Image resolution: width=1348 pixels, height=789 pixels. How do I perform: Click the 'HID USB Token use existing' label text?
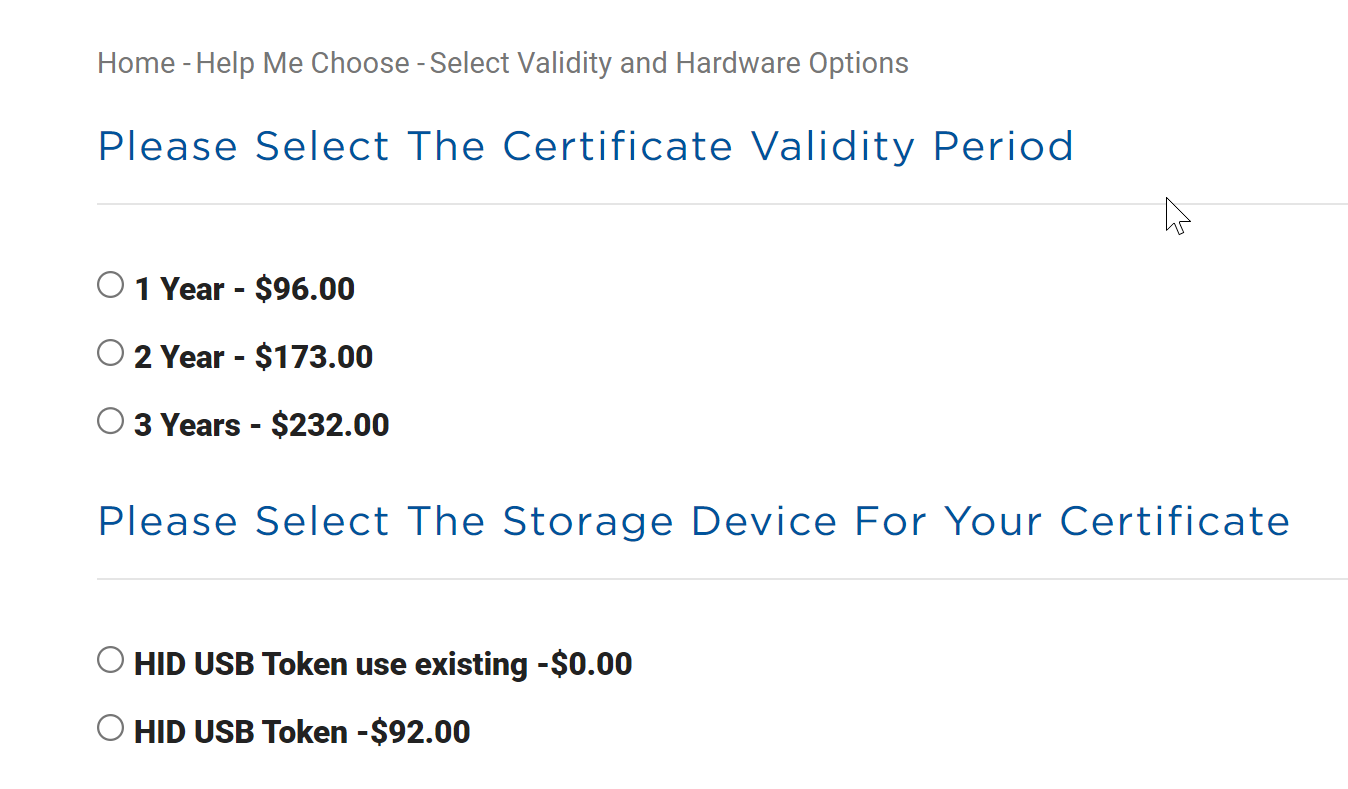[x=330, y=665]
